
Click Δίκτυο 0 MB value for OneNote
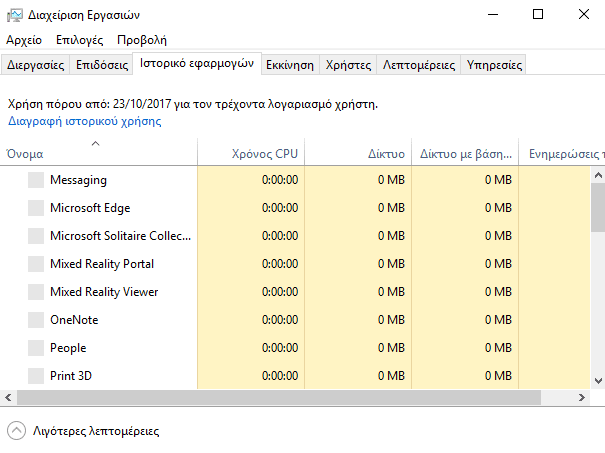pyautogui.click(x=391, y=320)
